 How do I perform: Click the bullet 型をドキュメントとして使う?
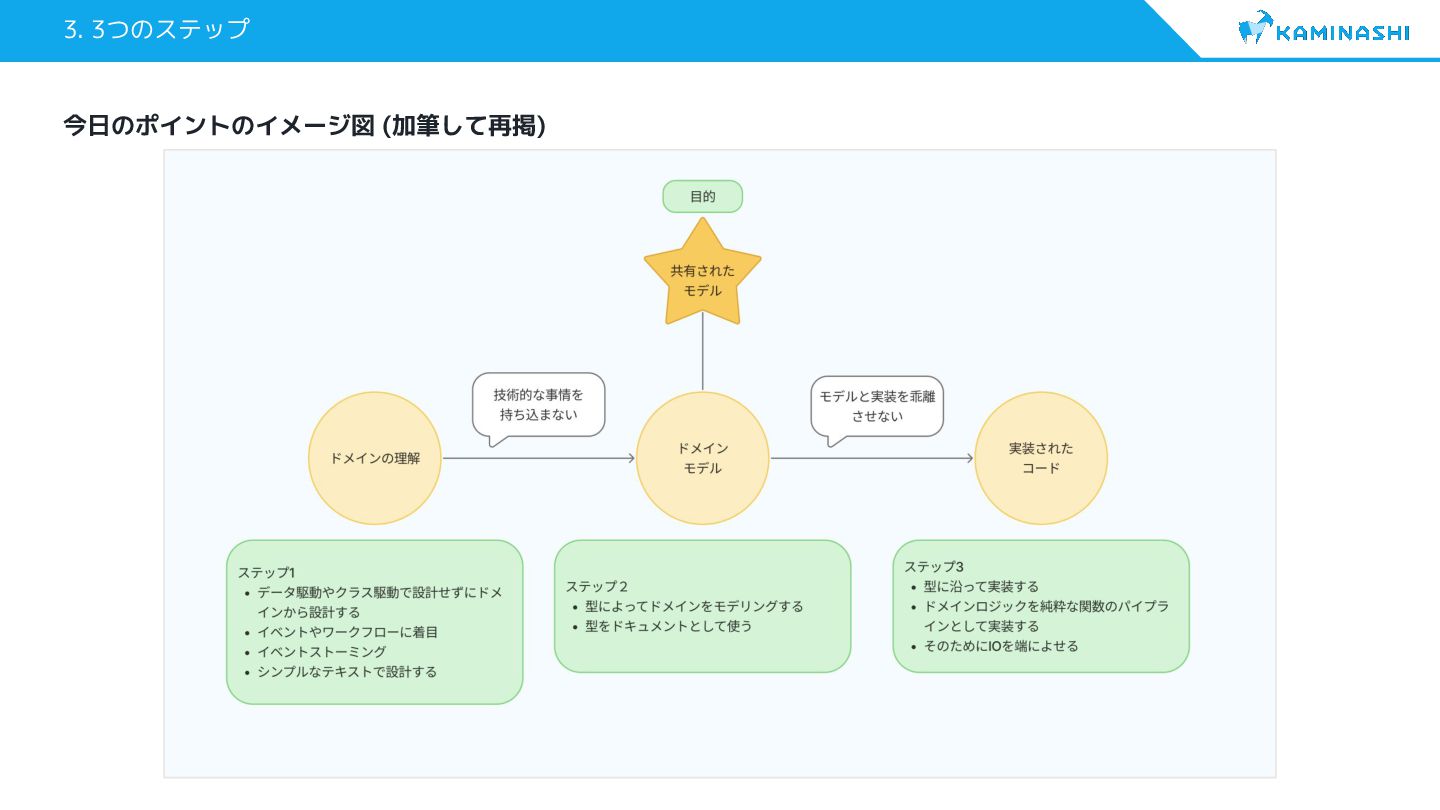pyautogui.click(x=668, y=626)
